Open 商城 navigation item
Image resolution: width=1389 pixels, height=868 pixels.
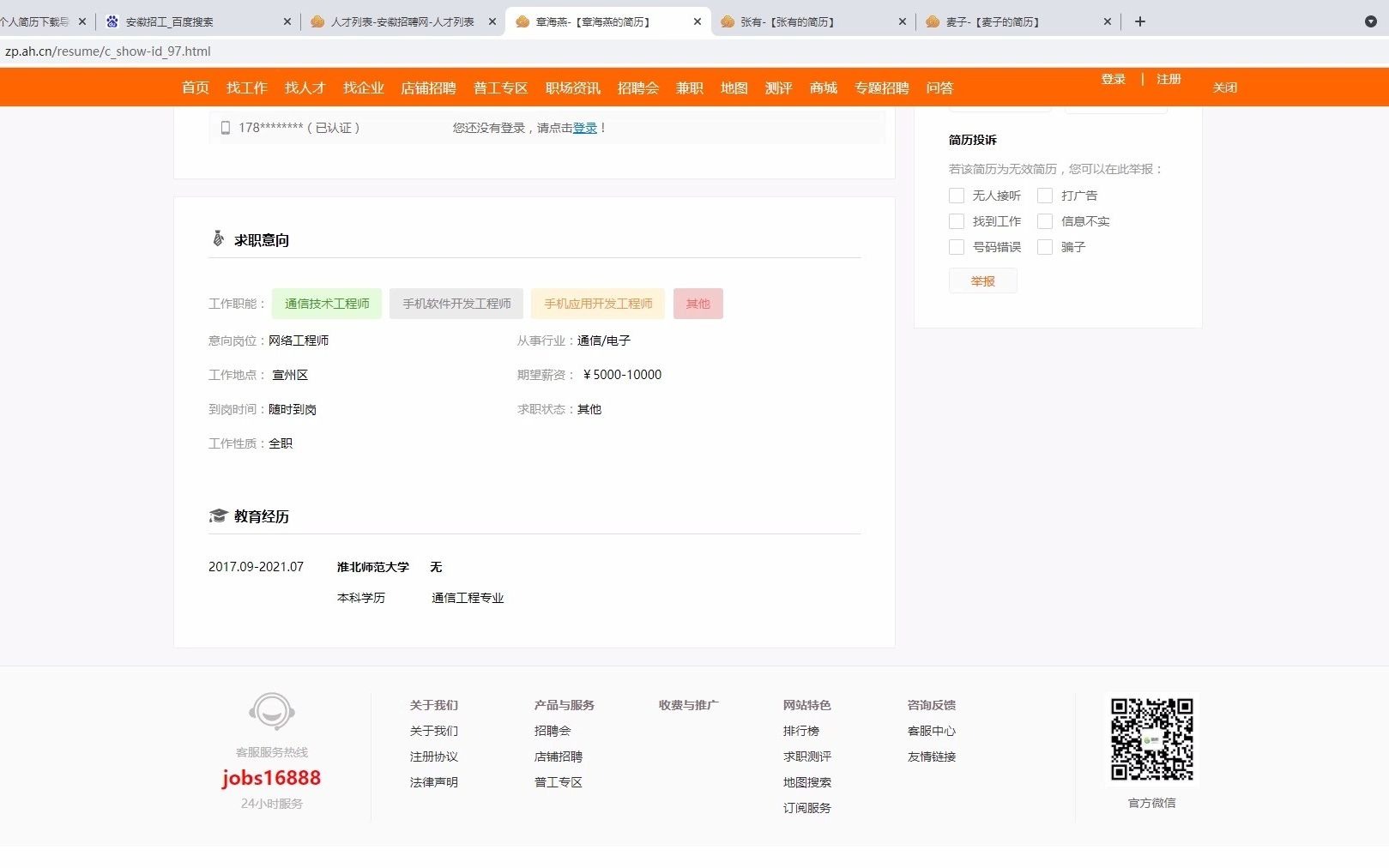coord(824,87)
